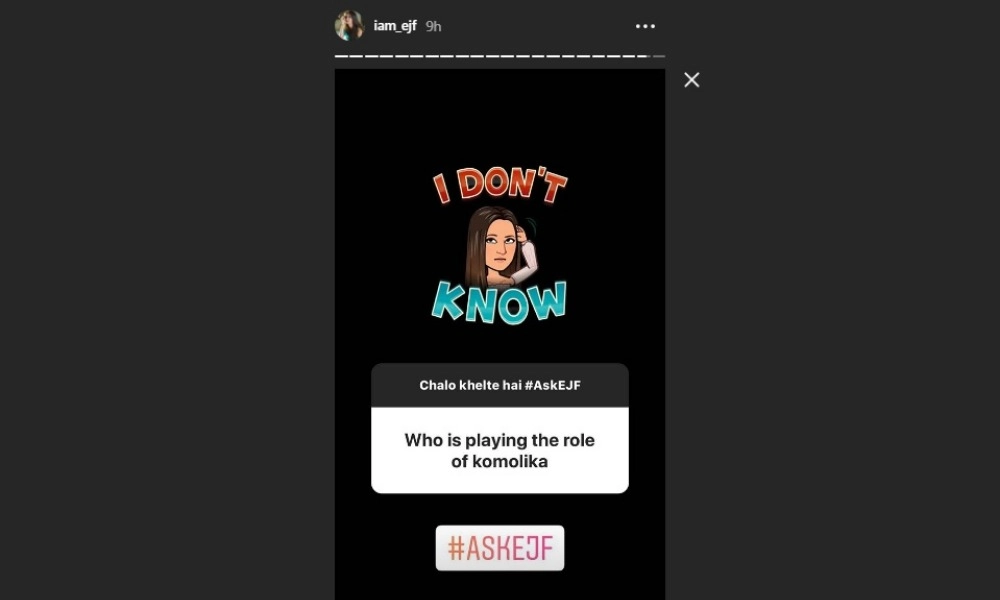Close the story viewer with the X

click(x=691, y=80)
